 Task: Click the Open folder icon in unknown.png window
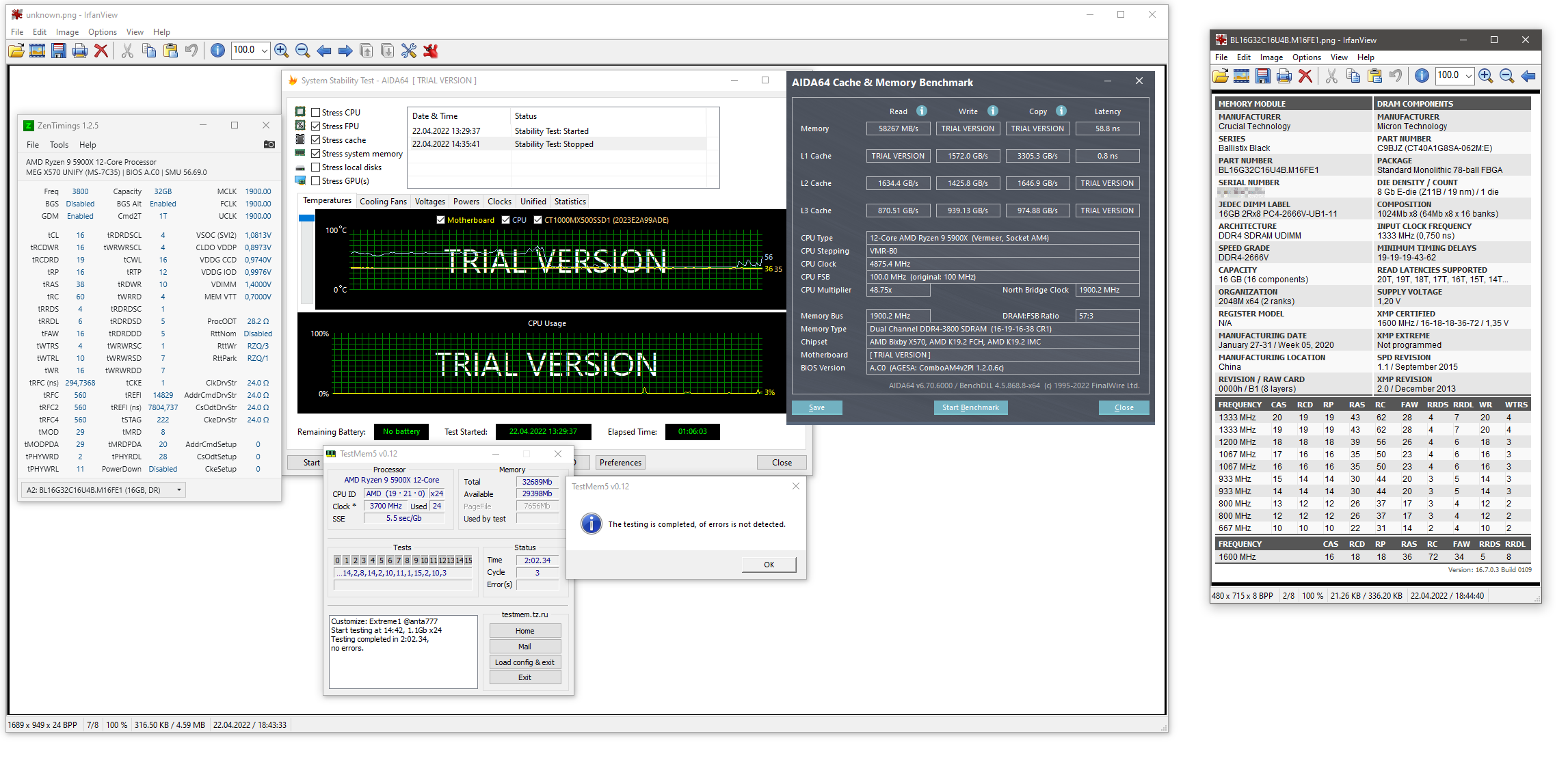coord(16,51)
